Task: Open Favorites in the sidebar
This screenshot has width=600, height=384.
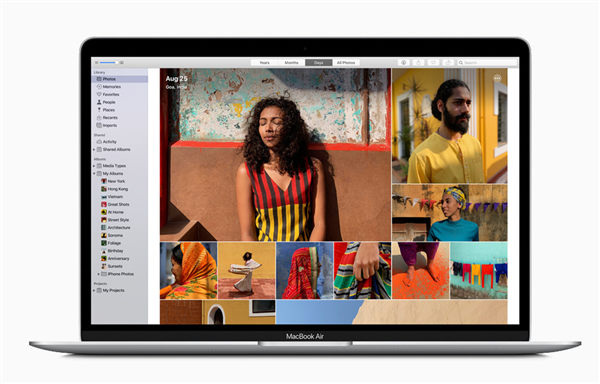Action: (x=111, y=94)
